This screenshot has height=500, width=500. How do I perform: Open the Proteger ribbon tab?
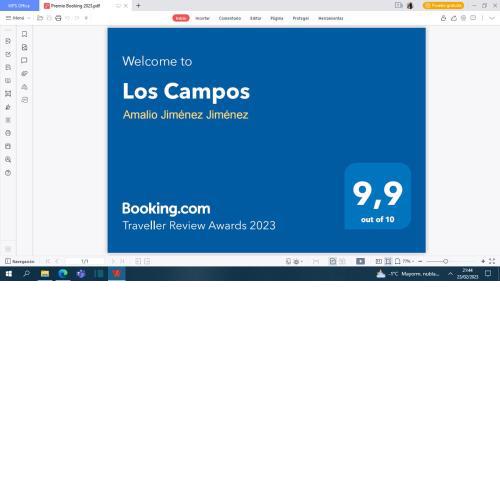pyautogui.click(x=301, y=18)
